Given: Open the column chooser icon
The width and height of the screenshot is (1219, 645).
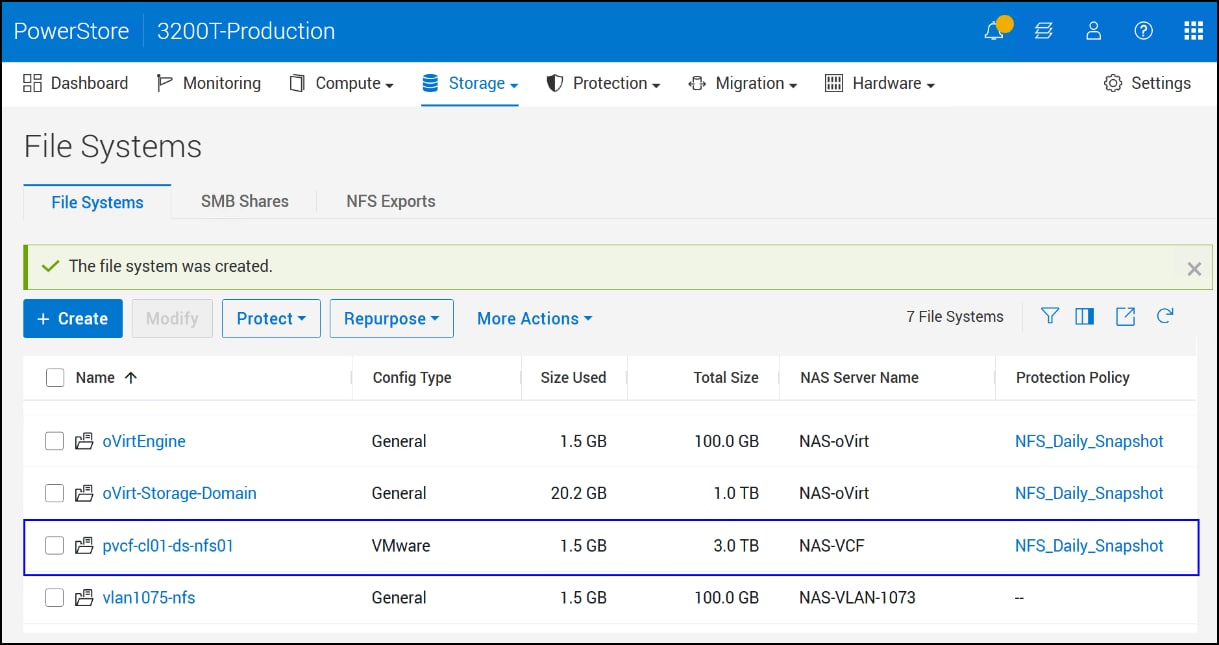Looking at the screenshot, I should pos(1085,316).
